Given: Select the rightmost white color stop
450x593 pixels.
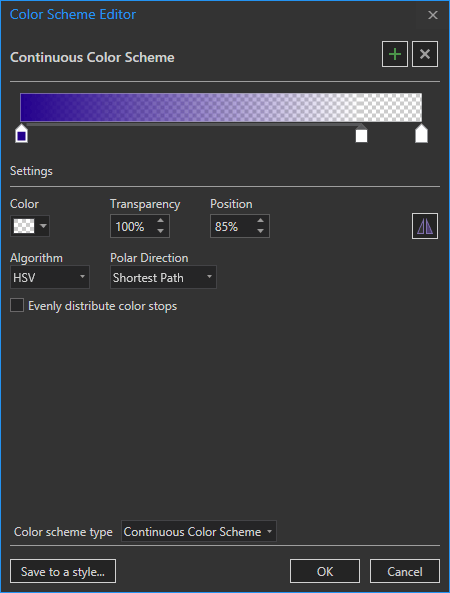Looking at the screenshot, I should tap(421, 134).
